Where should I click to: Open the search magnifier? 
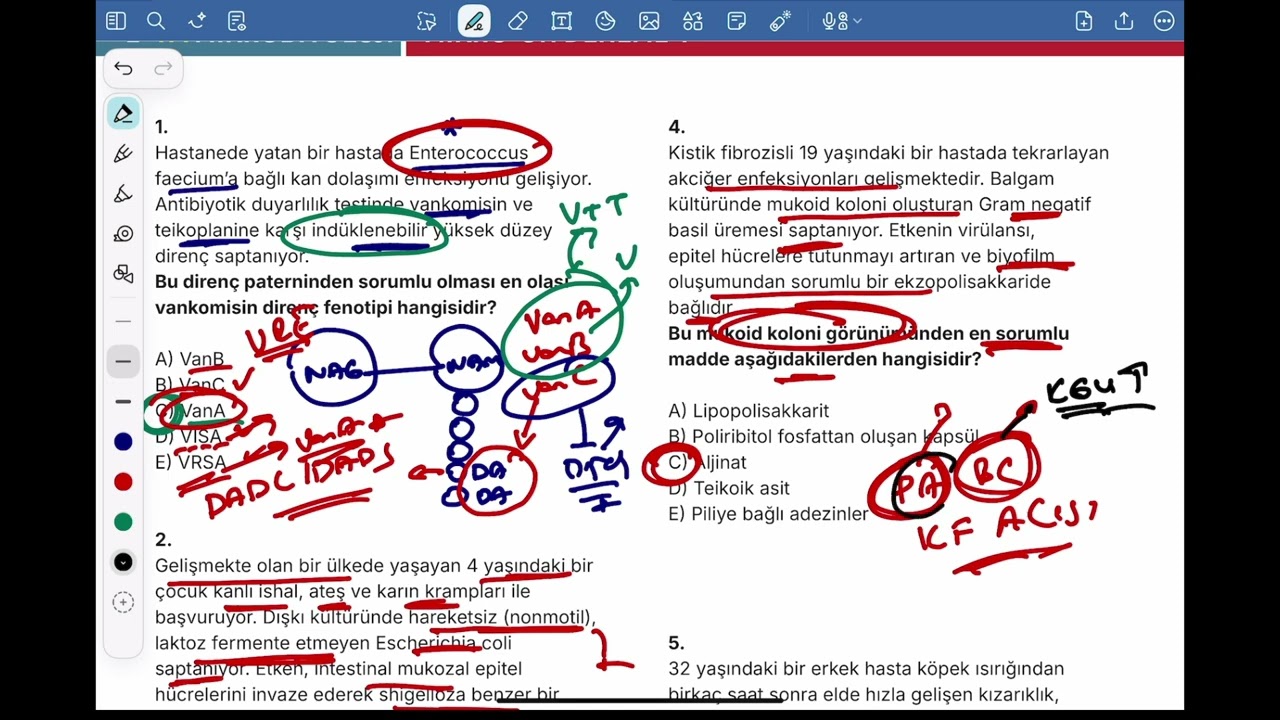click(155, 20)
